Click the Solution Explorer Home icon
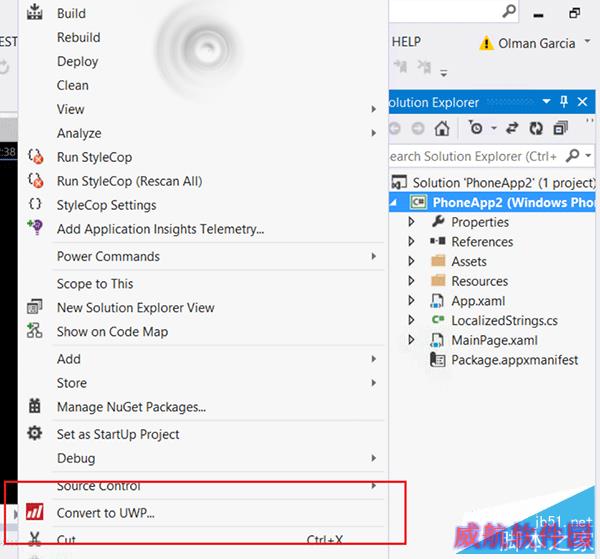 point(442,128)
